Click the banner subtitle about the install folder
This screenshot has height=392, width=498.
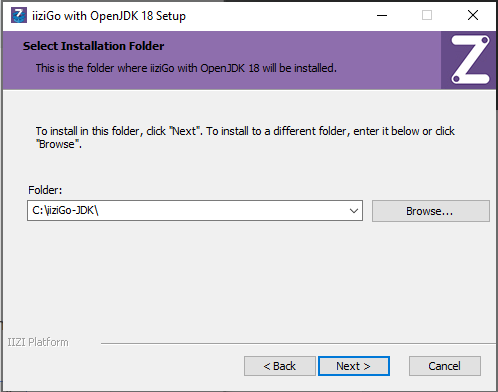(x=186, y=68)
